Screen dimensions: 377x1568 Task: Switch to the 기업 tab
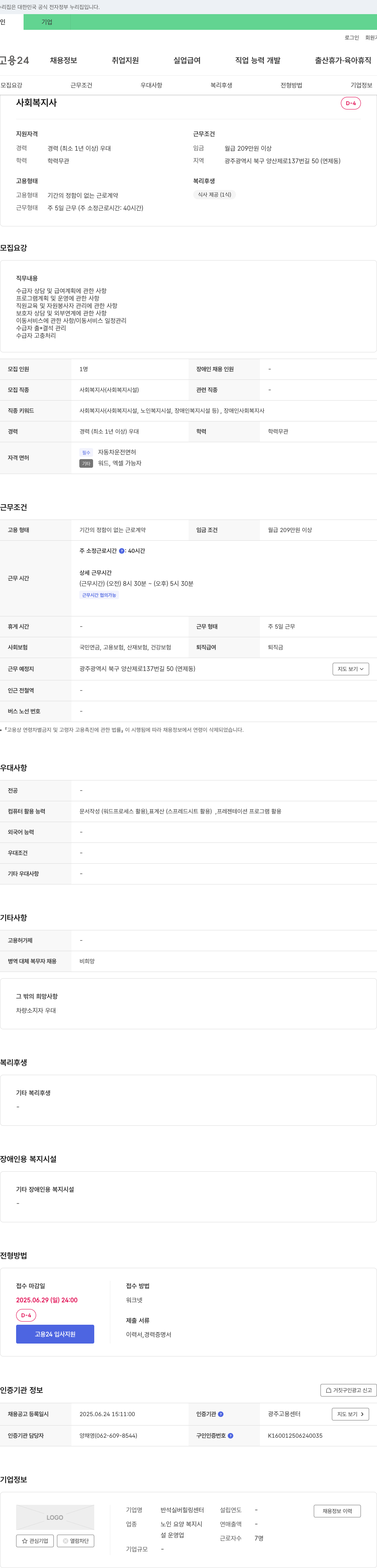click(x=47, y=22)
